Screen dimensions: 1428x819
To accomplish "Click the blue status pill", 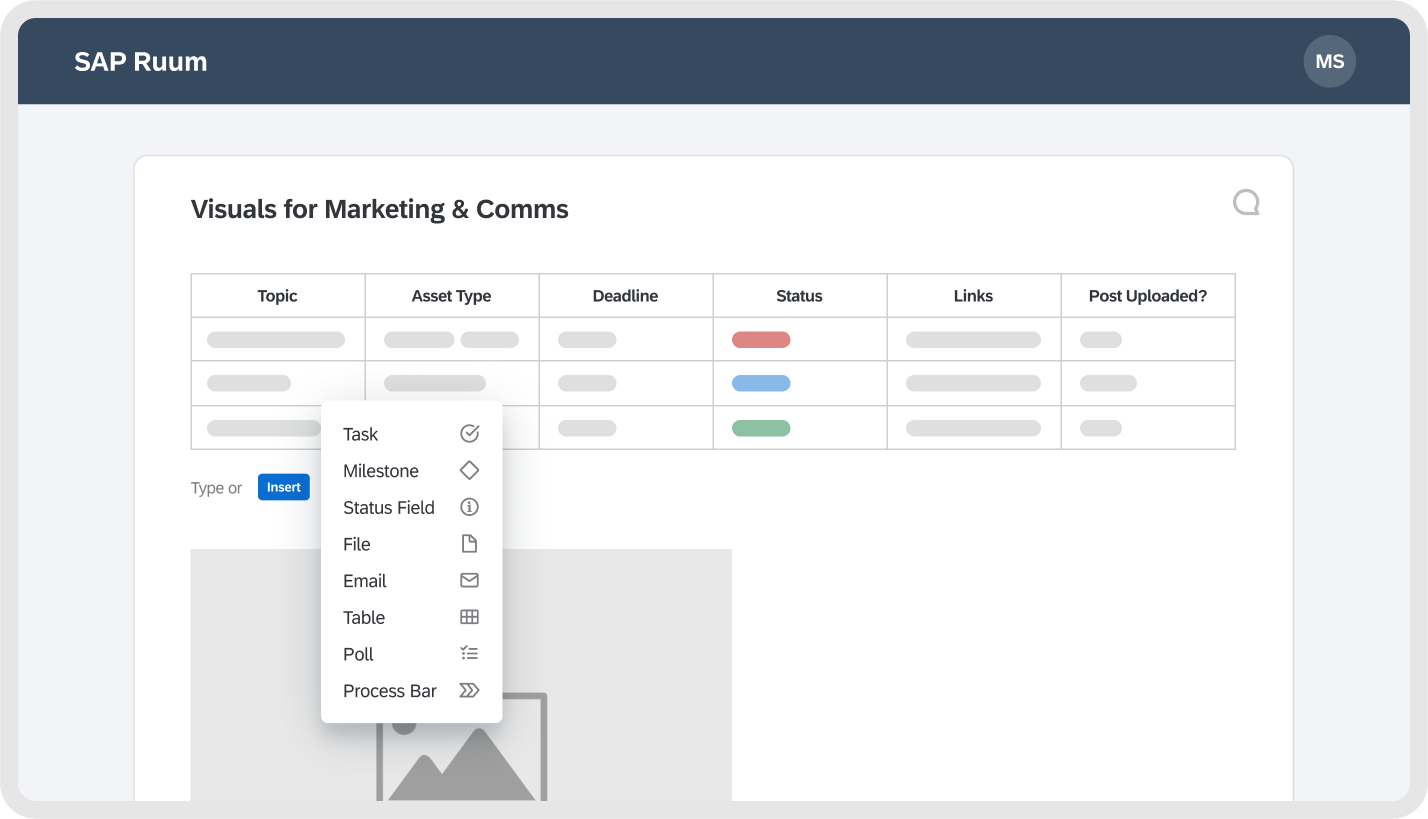I will [x=761, y=384].
